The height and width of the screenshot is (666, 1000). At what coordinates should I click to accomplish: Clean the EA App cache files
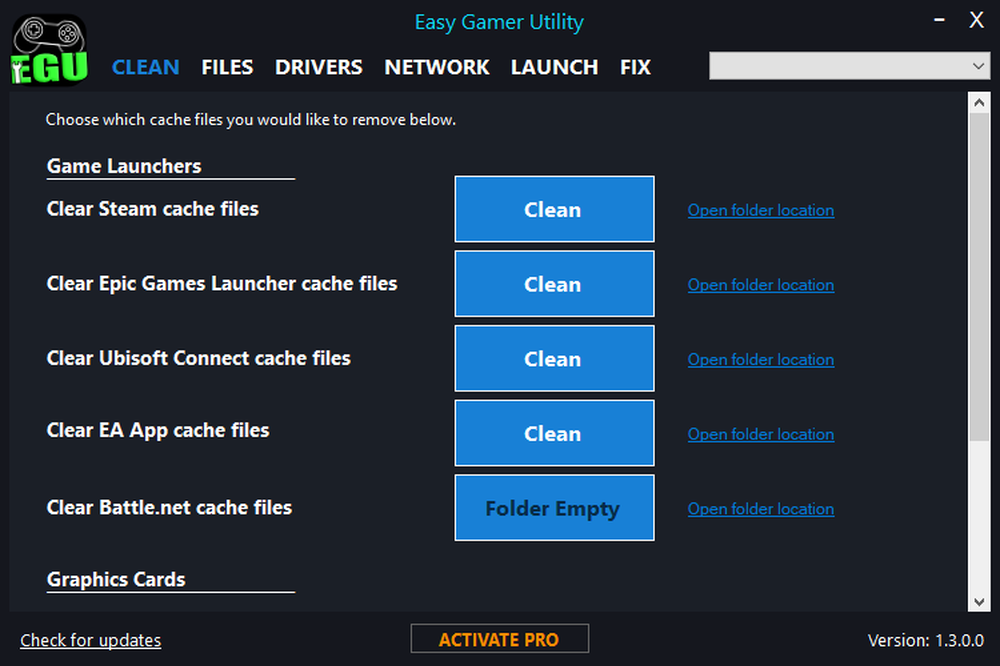(554, 433)
